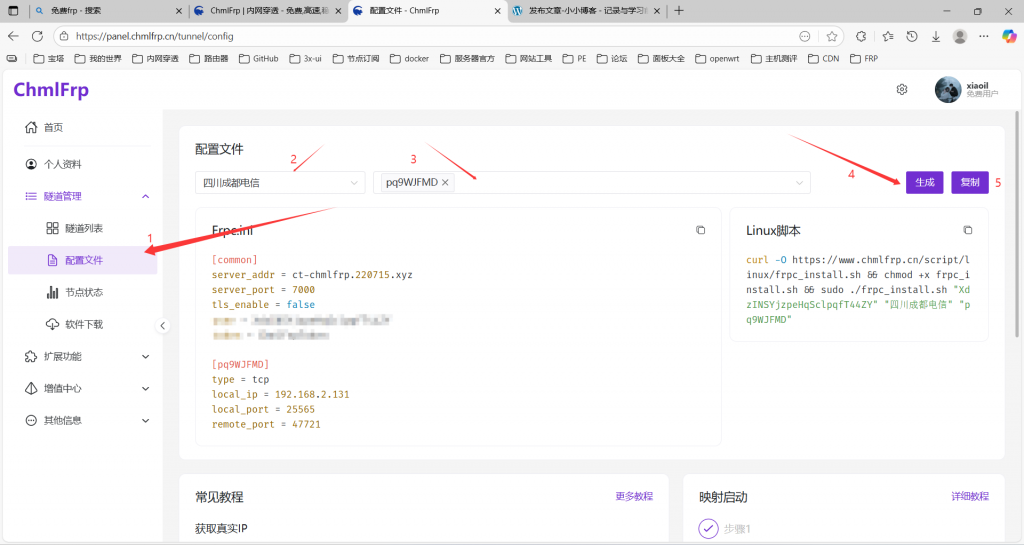Click the browser refresh icon
The image size is (1024, 545).
(x=36, y=36)
